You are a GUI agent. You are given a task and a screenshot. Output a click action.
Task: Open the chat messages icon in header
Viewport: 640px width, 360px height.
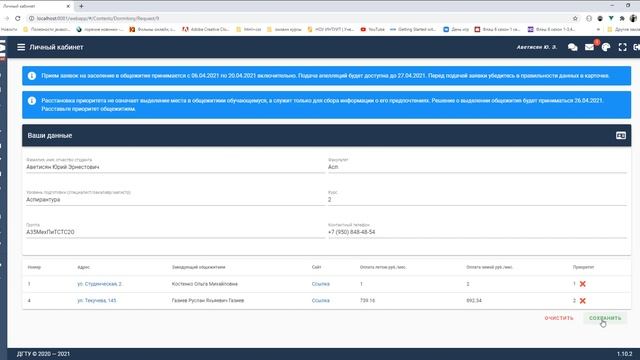click(572, 47)
